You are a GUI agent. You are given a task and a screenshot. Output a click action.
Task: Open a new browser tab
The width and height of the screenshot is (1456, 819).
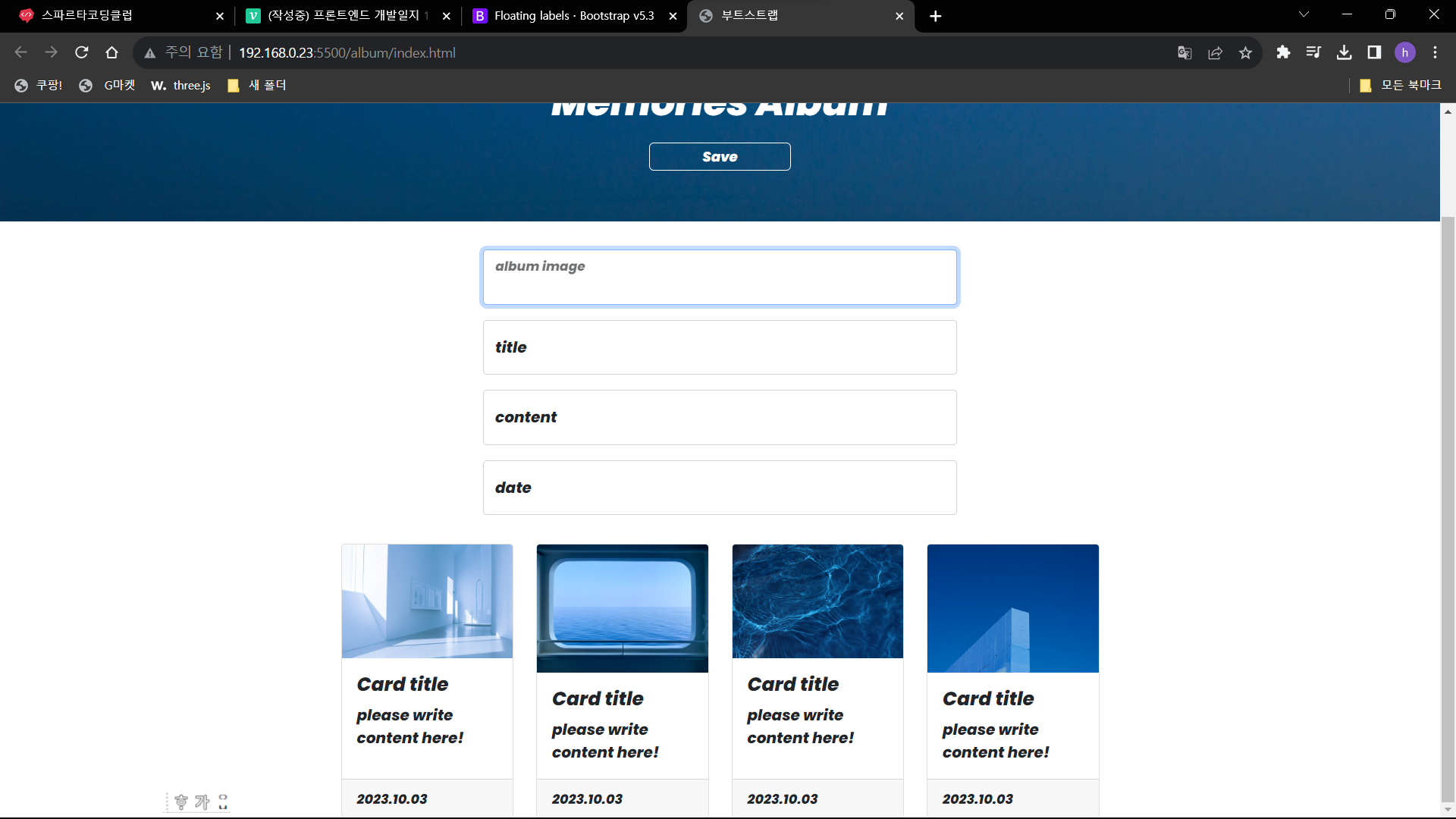(x=935, y=16)
